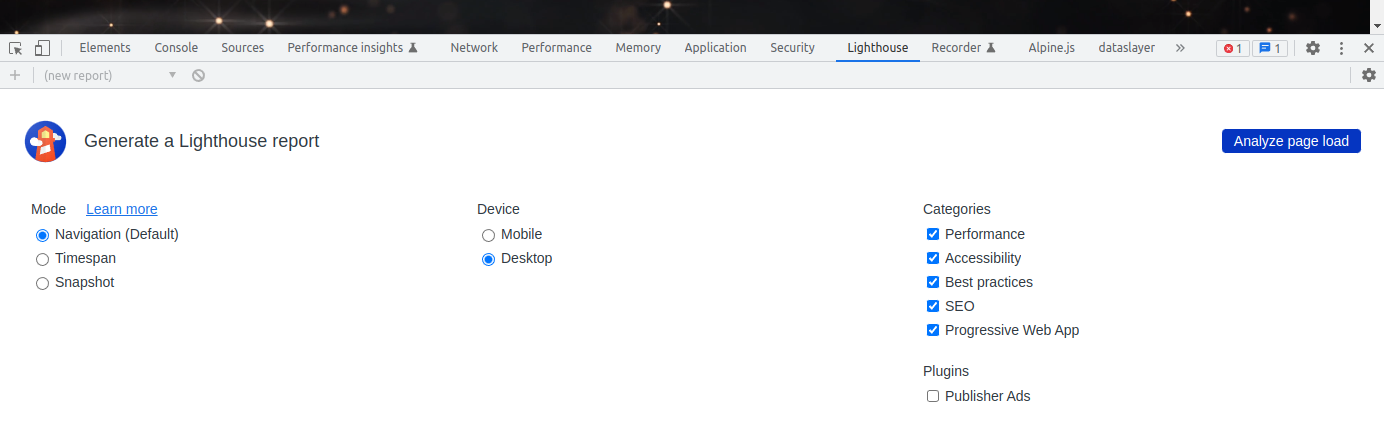Screen dimensions: 1384x439
Task: Toggle the device toolbar icon
Action: (x=42, y=48)
